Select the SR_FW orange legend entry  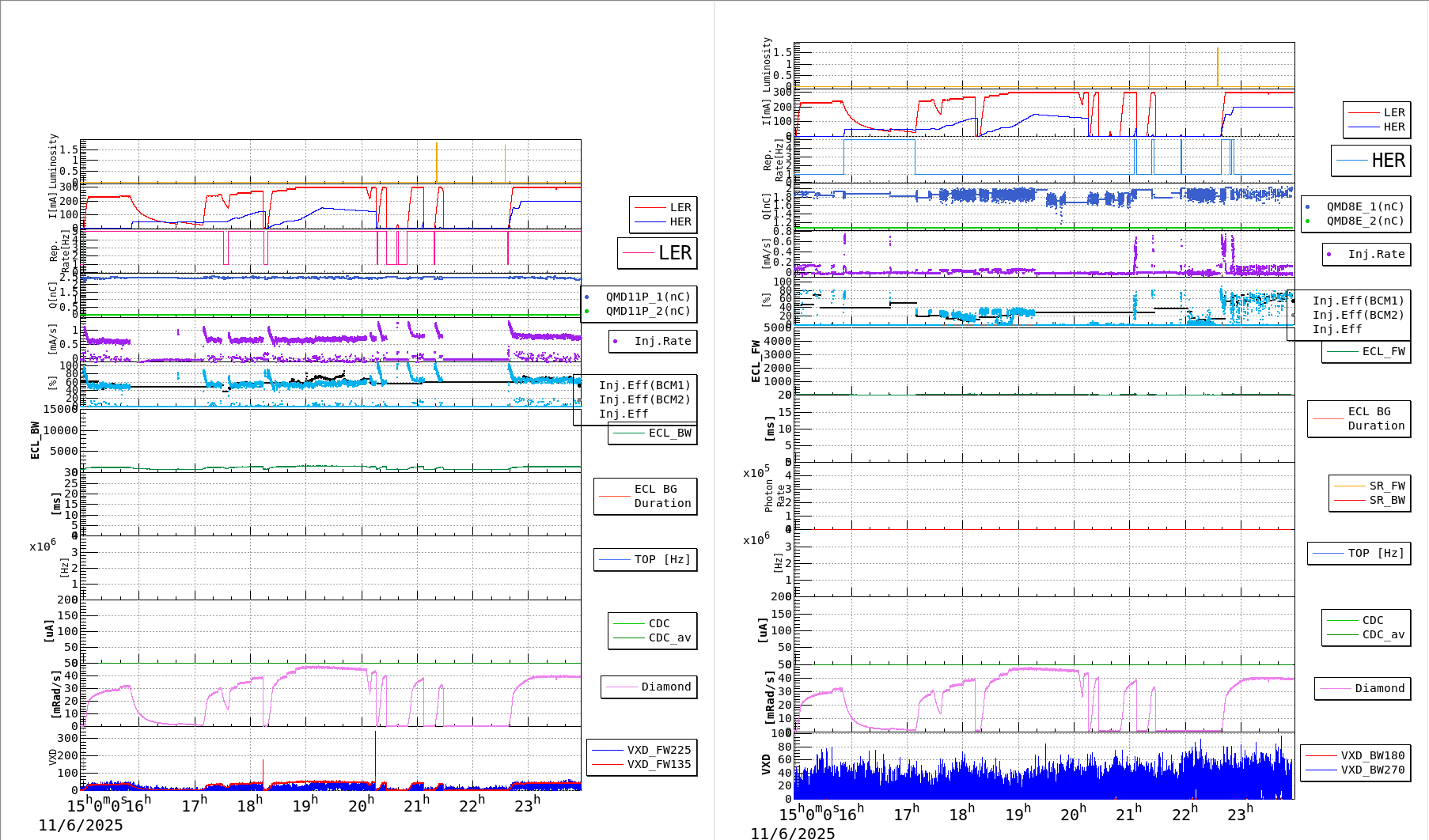(x=1370, y=486)
